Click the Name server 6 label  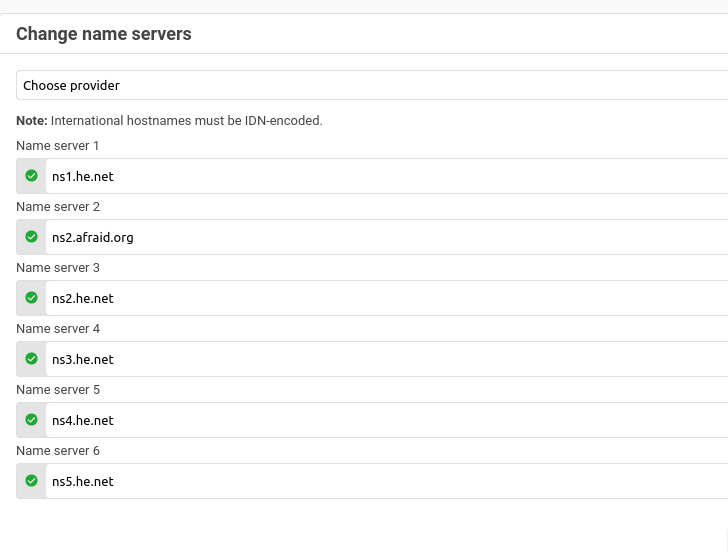58,451
